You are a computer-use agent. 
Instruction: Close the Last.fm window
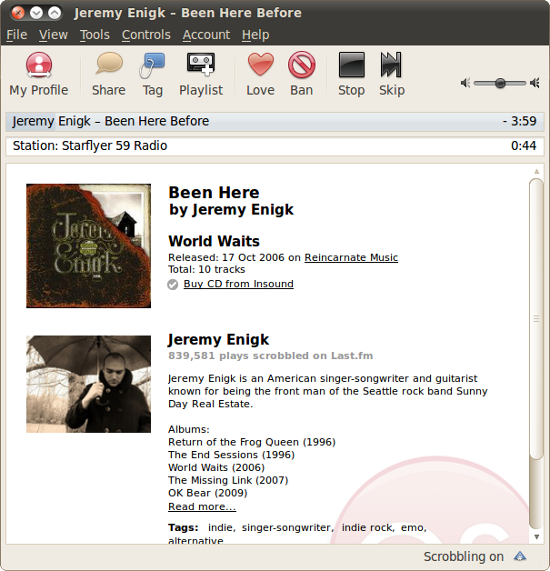(17, 13)
